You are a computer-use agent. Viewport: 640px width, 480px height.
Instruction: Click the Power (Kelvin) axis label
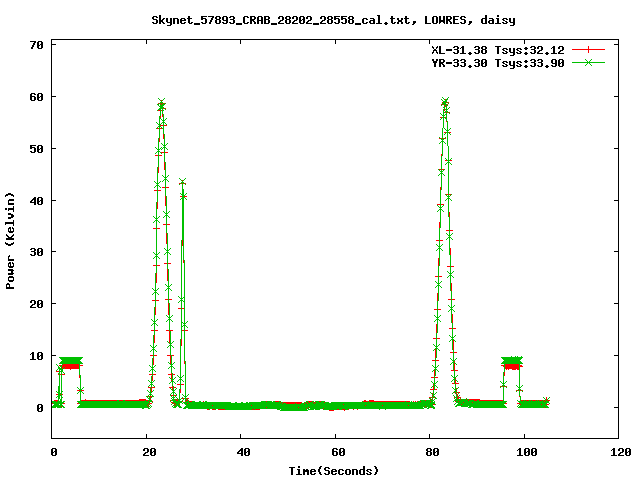pyautogui.click(x=10, y=241)
